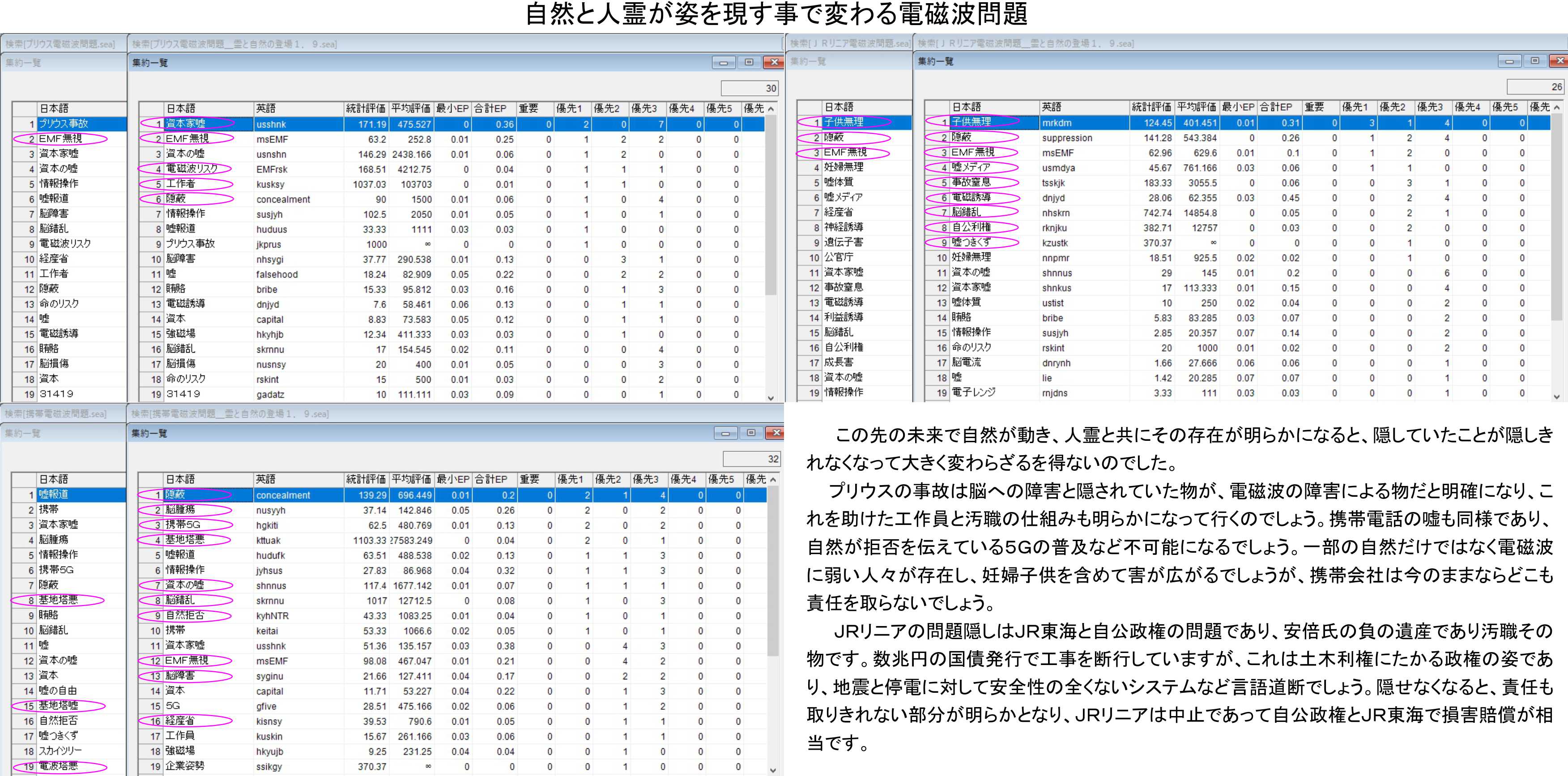Select kttuak row in 携帯 results table
This screenshot has height=776, width=1568.
268,541
